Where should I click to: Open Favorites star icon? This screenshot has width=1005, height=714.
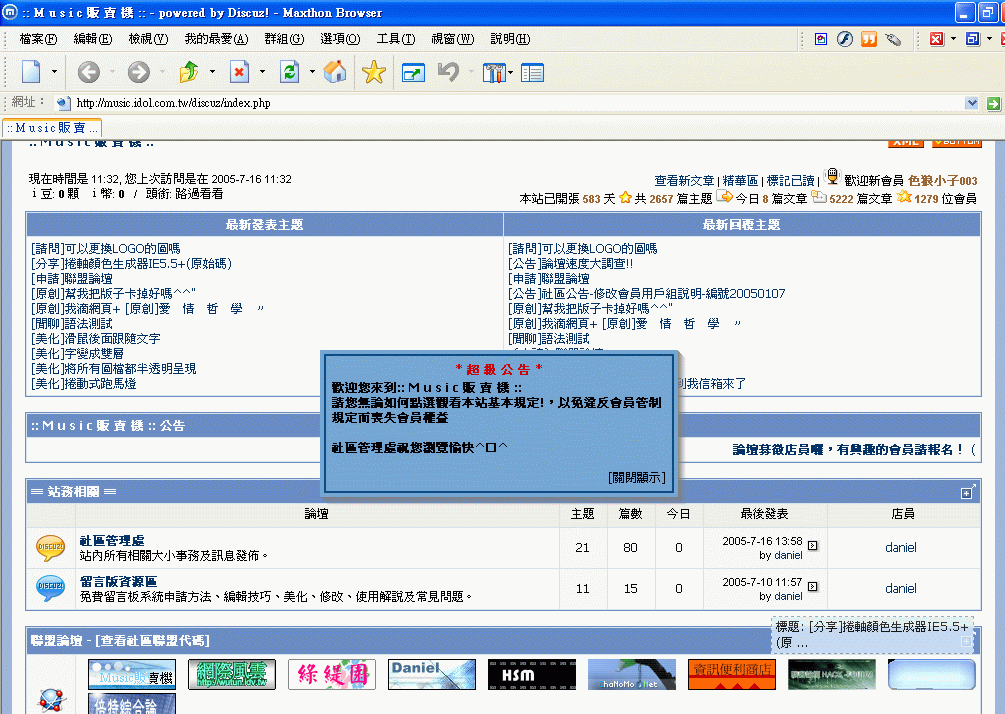click(374, 72)
